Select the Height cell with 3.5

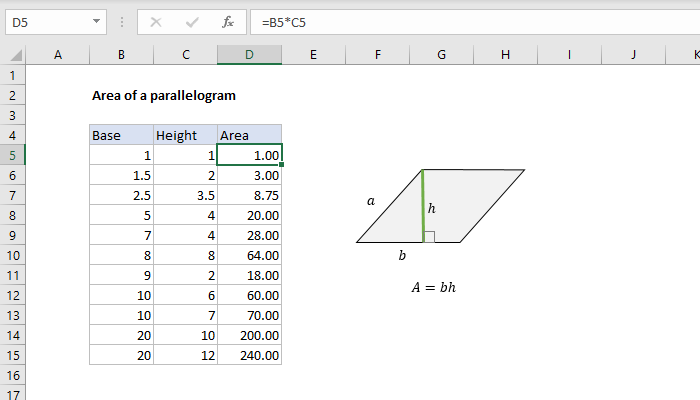(x=186, y=196)
